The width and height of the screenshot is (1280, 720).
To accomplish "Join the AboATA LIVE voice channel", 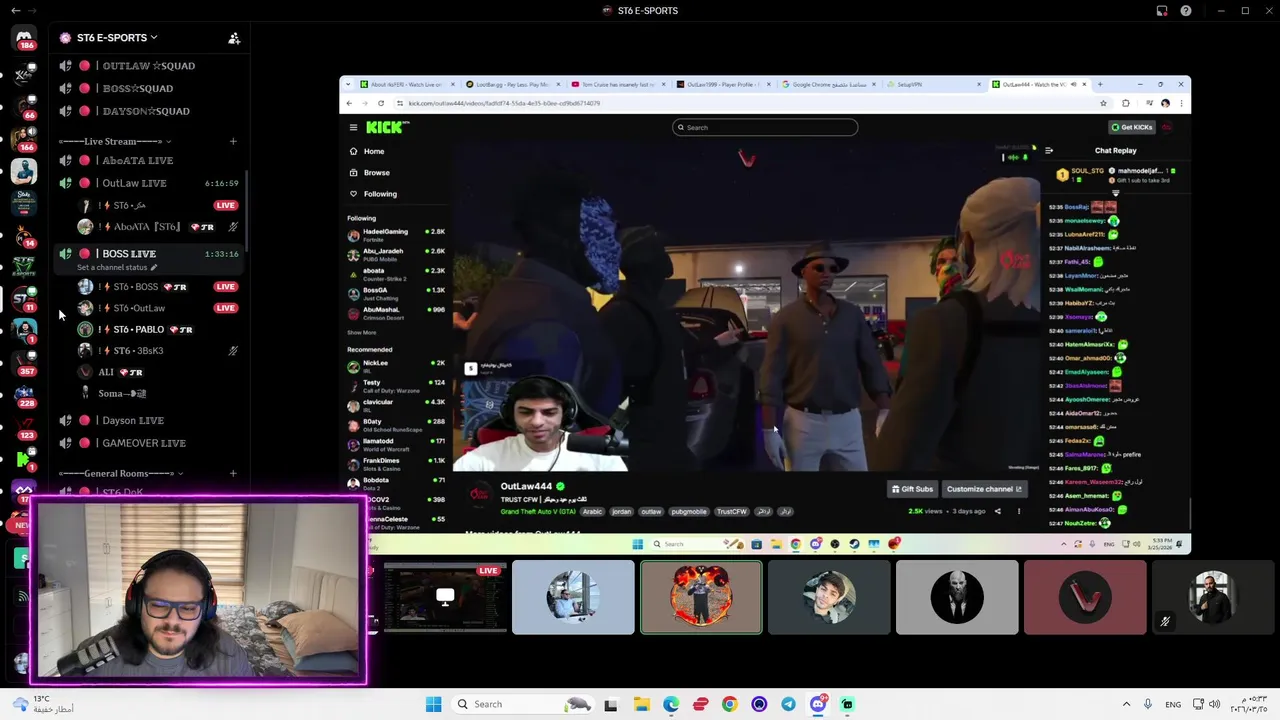I will [x=150, y=160].
